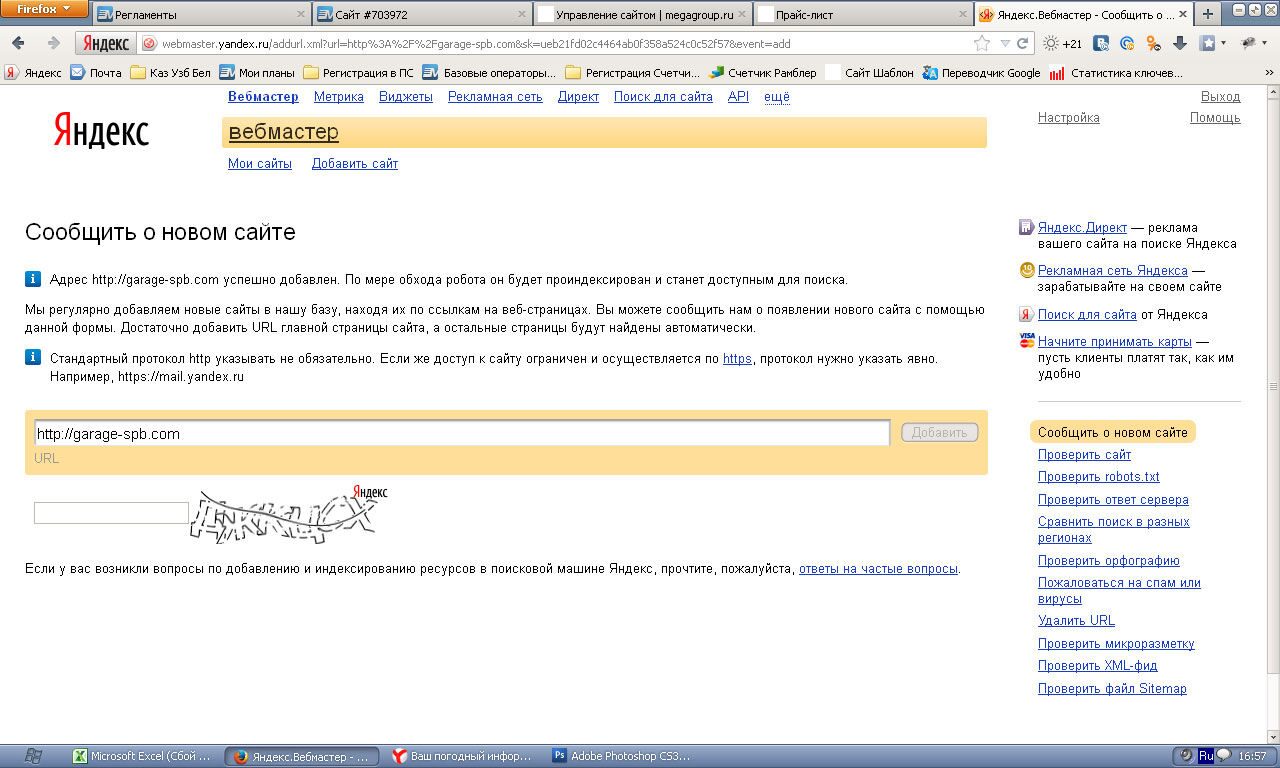
Task: Click the Яндекс.Директ icon in sidebar
Action: [x=1026, y=227]
